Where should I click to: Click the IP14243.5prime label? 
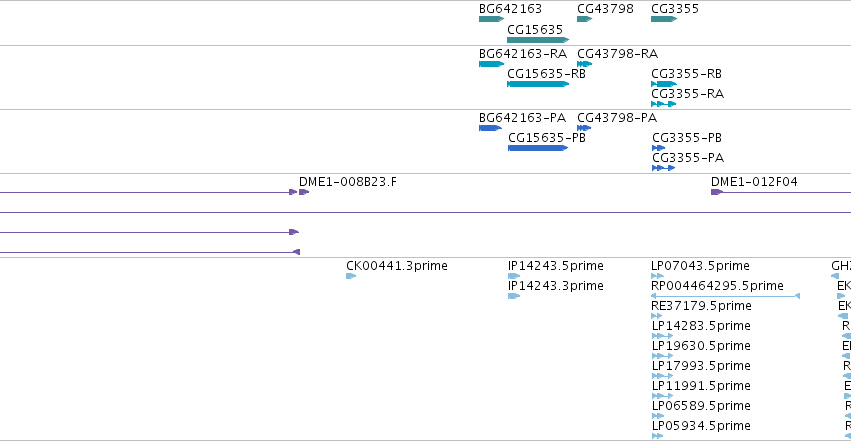[556, 266]
